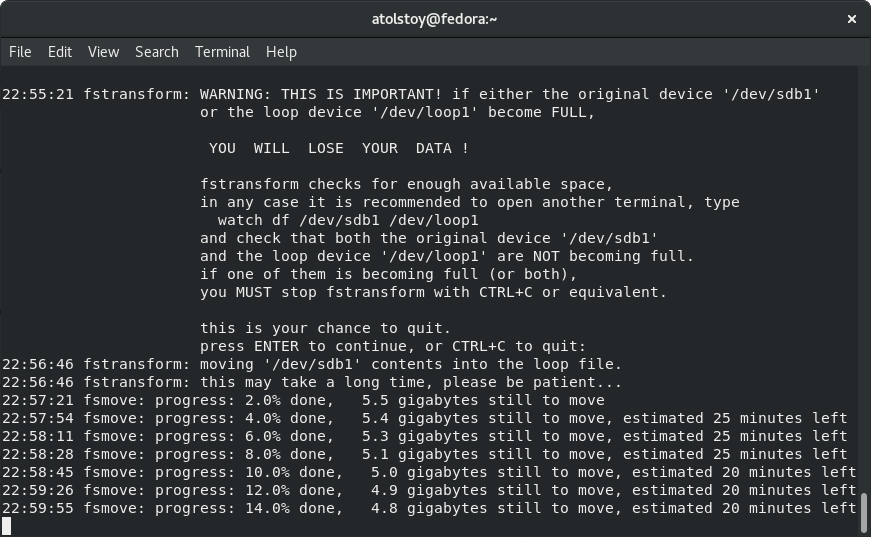The height and width of the screenshot is (537, 871).
Task: Click the 'YOU WILL LOSE YOUR DATA' warning line
Action: pyautogui.click(x=338, y=148)
